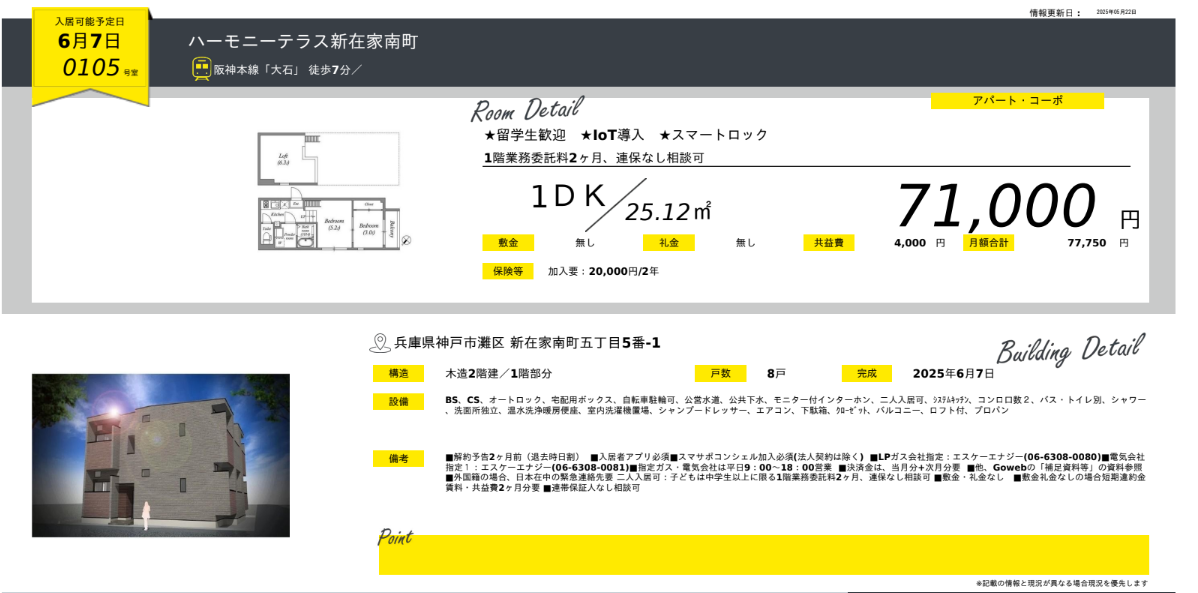Select the 礼金 label
Image resolution: width=1198 pixels, height=593 pixels.
(x=668, y=243)
